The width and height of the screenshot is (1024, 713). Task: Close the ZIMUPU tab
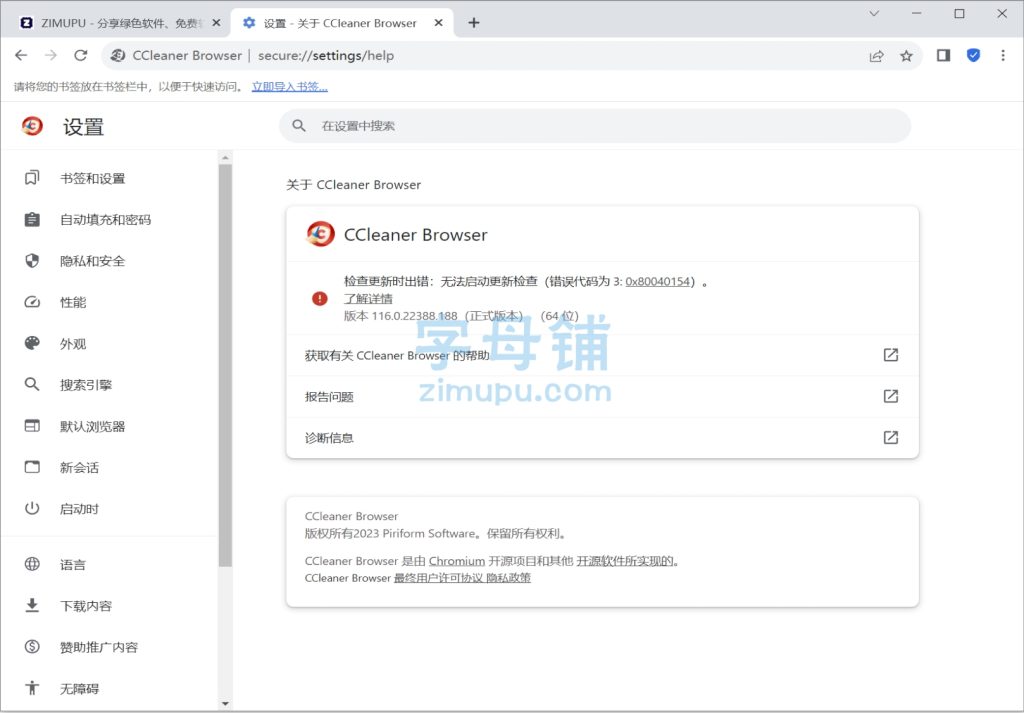(x=217, y=23)
